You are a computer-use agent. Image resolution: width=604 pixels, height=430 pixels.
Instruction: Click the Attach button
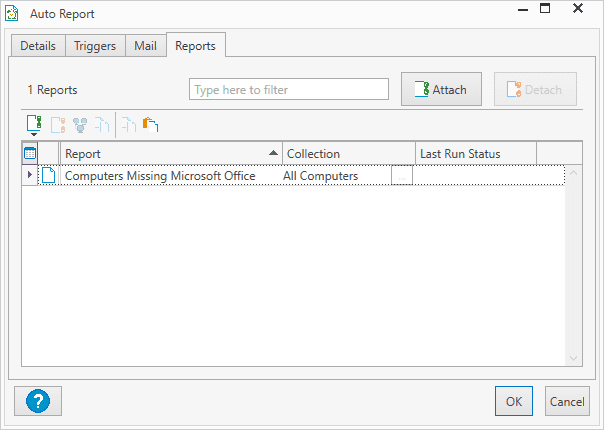click(x=441, y=89)
